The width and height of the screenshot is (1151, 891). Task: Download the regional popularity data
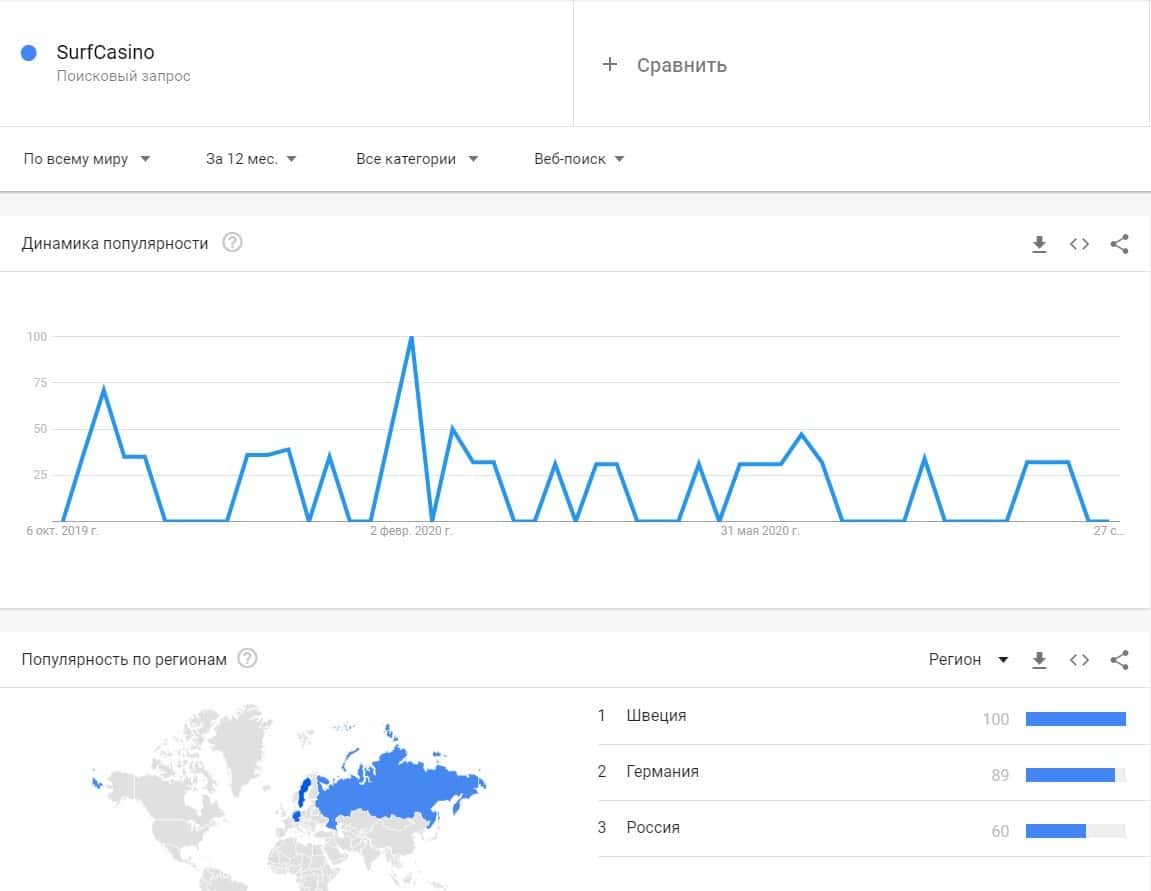(1039, 660)
